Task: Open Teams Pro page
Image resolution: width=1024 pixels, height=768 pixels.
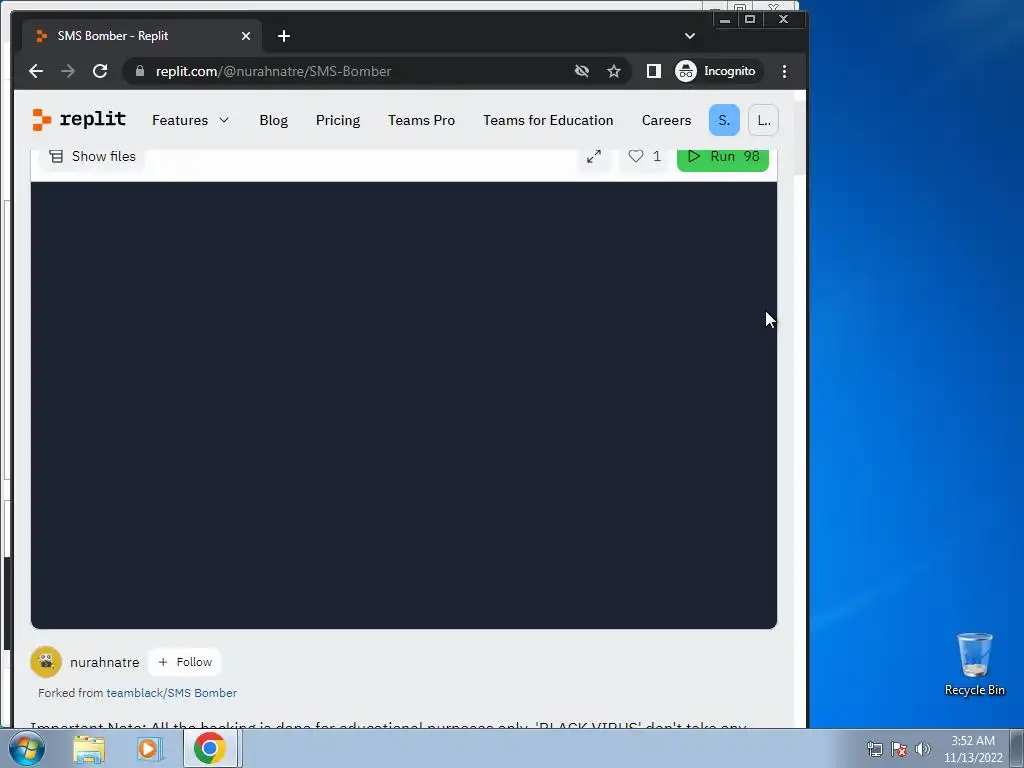Action: pos(421,120)
